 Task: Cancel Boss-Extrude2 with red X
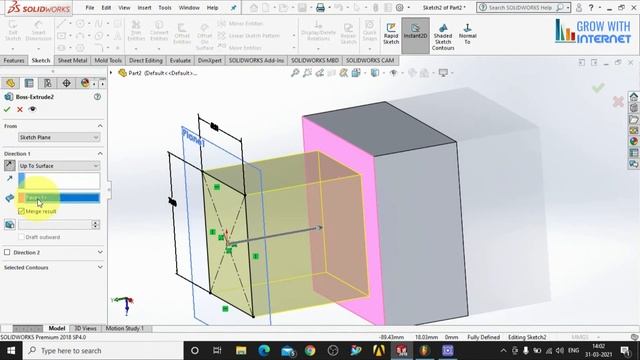pos(20,109)
